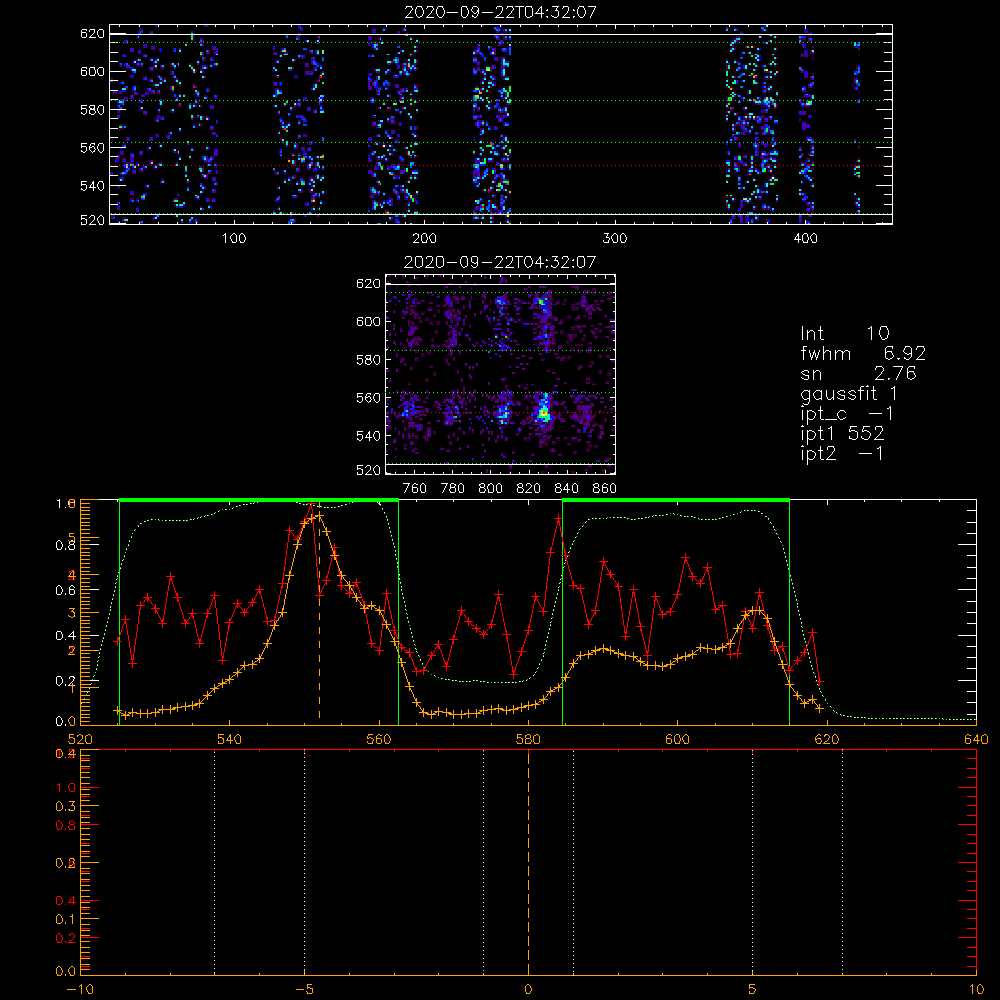The image size is (1000, 1000).
Task: Select the 'ipt1 552' readout
Action: point(842,434)
